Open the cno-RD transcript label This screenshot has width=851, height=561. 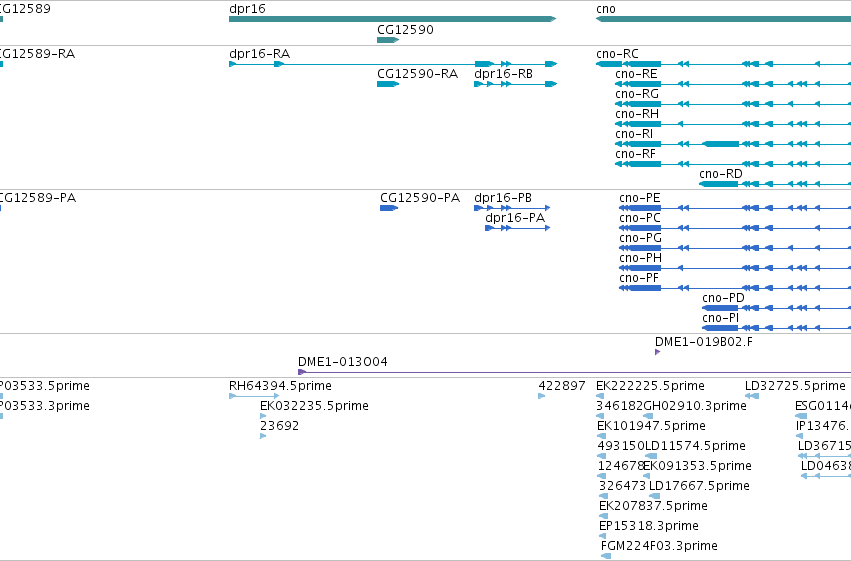pos(721,174)
